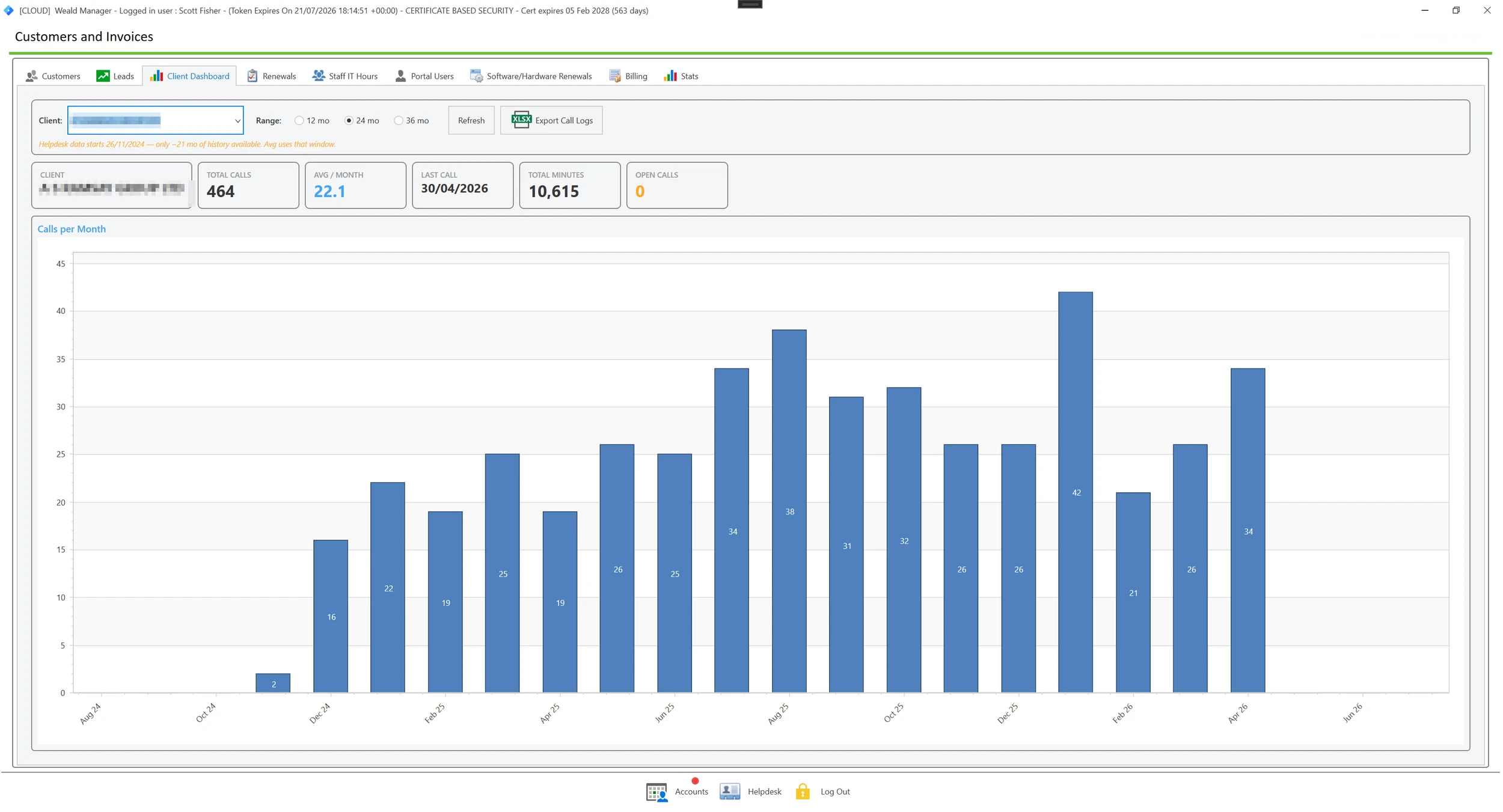The width and height of the screenshot is (1503, 812).
Task: Open Helpdesk from the bottom bar
Action: 750,792
